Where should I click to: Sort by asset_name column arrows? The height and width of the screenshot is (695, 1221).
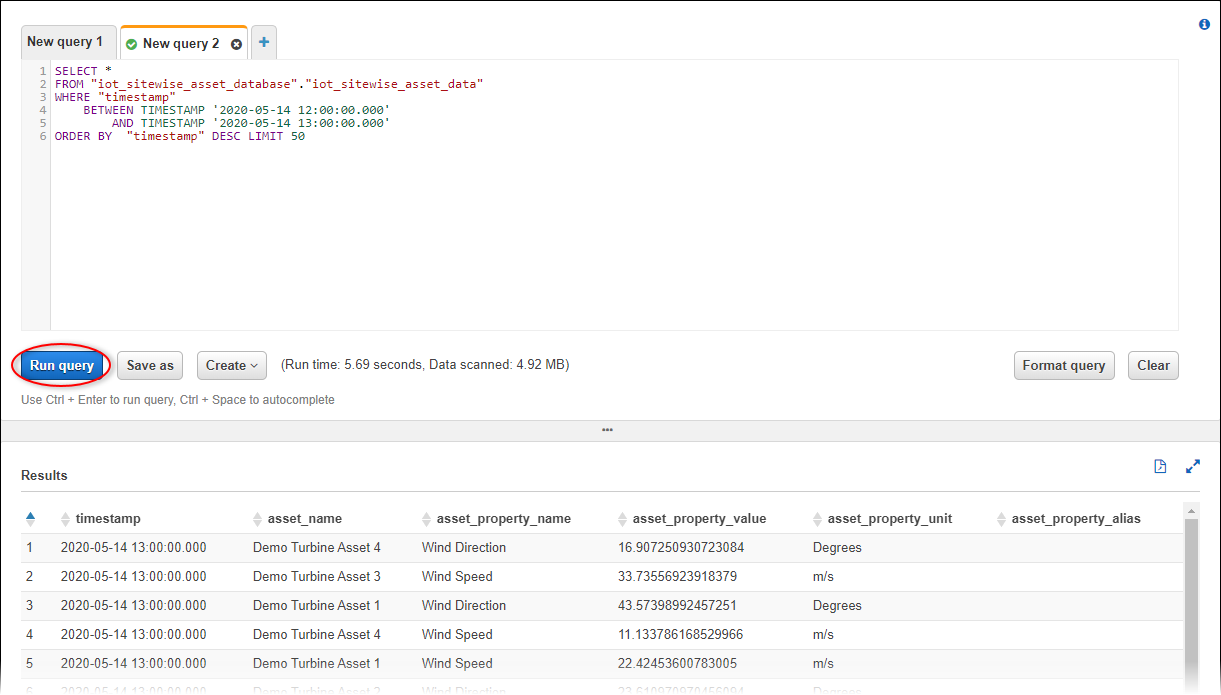[x=258, y=519]
